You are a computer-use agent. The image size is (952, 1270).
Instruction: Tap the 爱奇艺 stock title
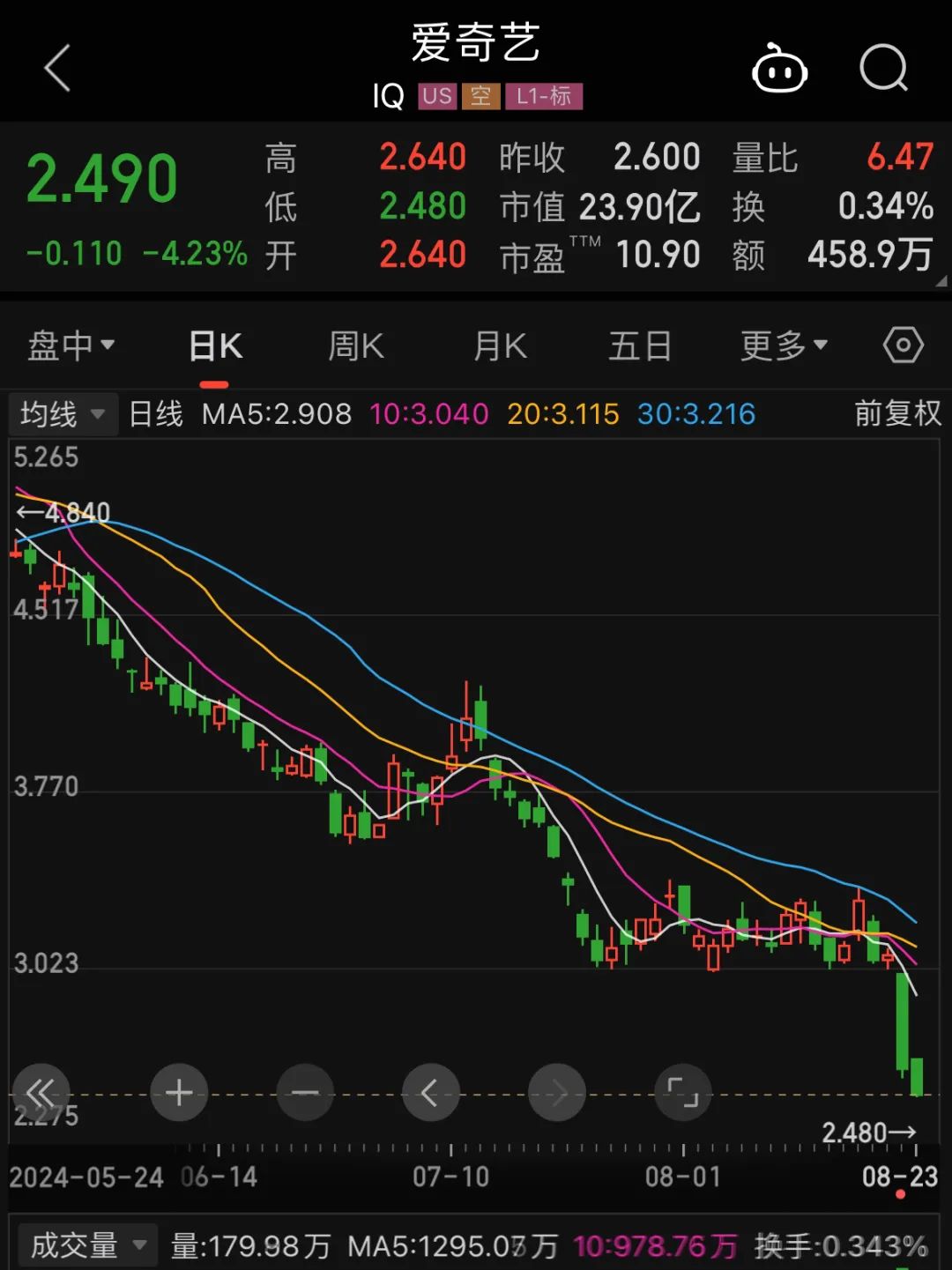475,42
